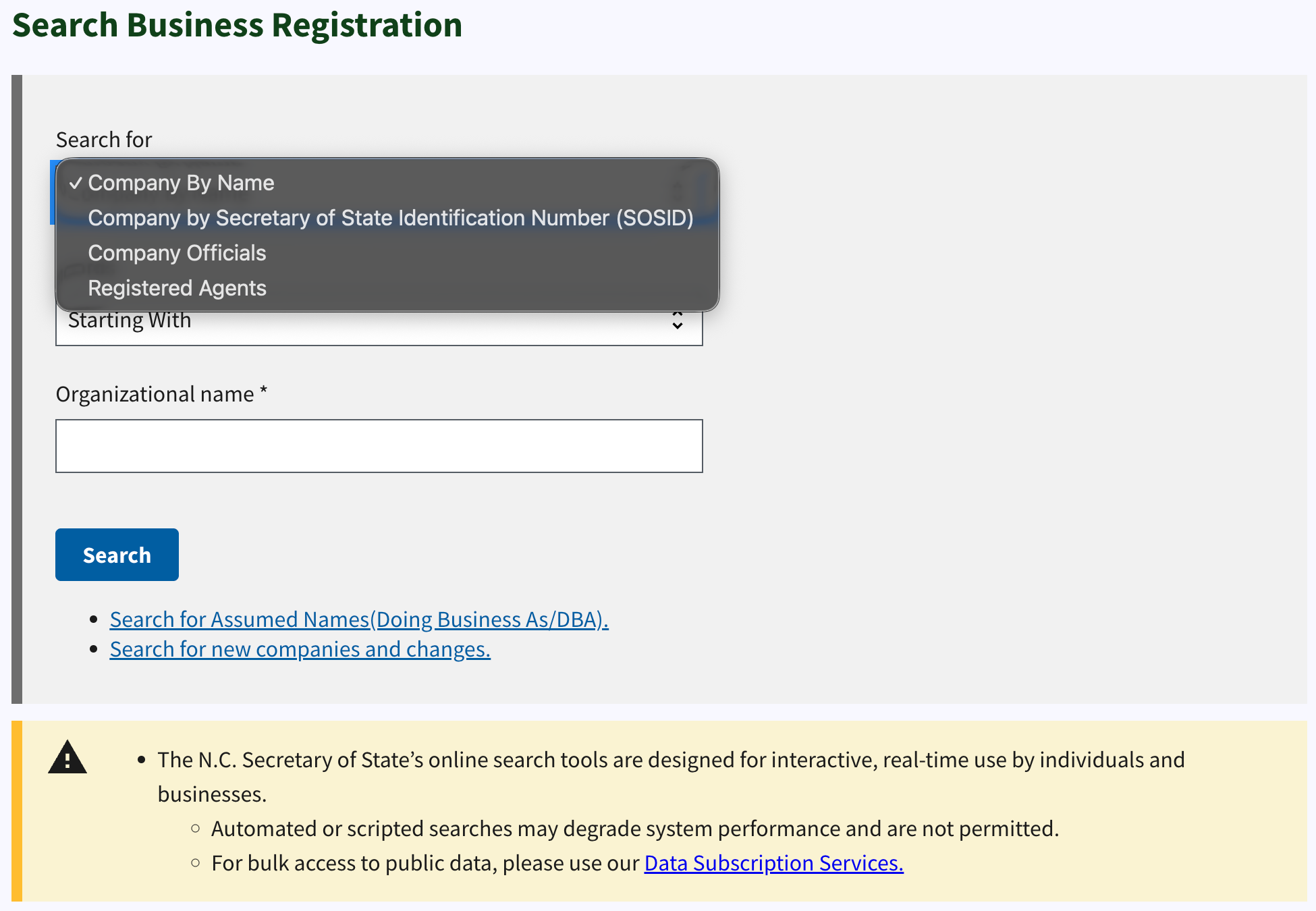Click the Search for label
This screenshot has height=911, width=1316.
click(104, 140)
